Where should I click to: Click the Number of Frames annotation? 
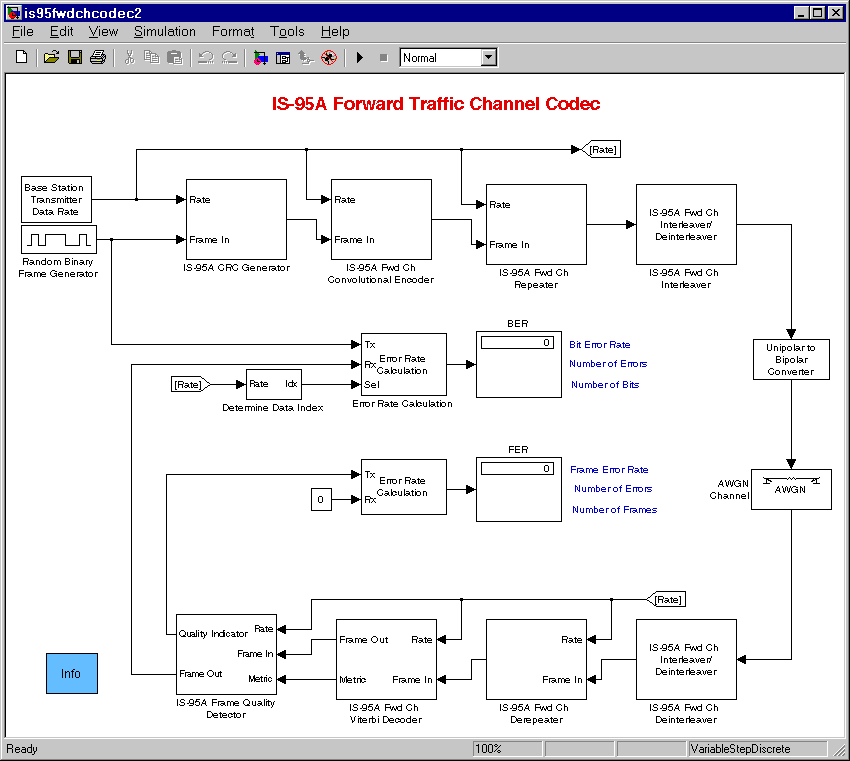(615, 510)
